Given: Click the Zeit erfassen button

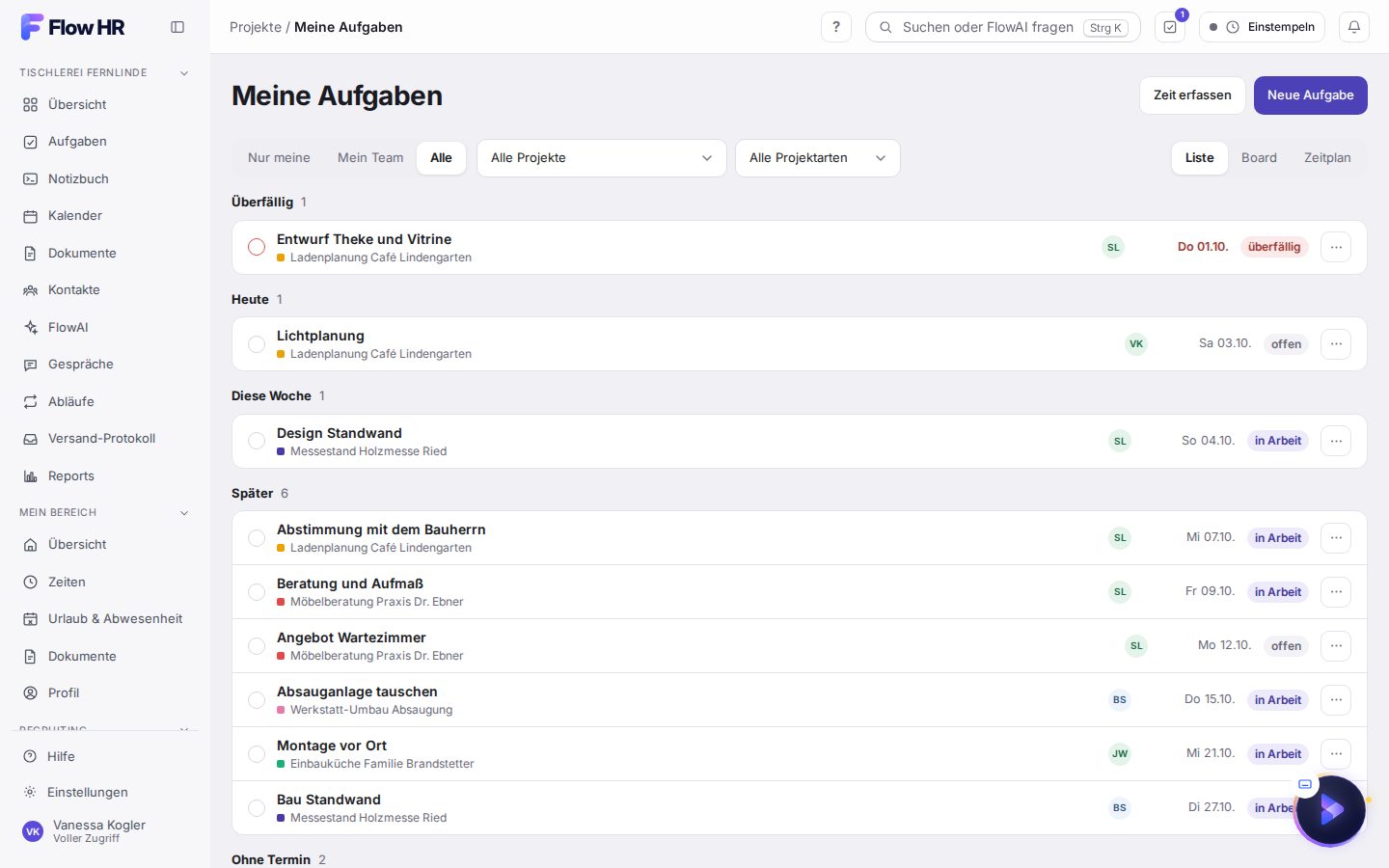Looking at the screenshot, I should (1192, 95).
